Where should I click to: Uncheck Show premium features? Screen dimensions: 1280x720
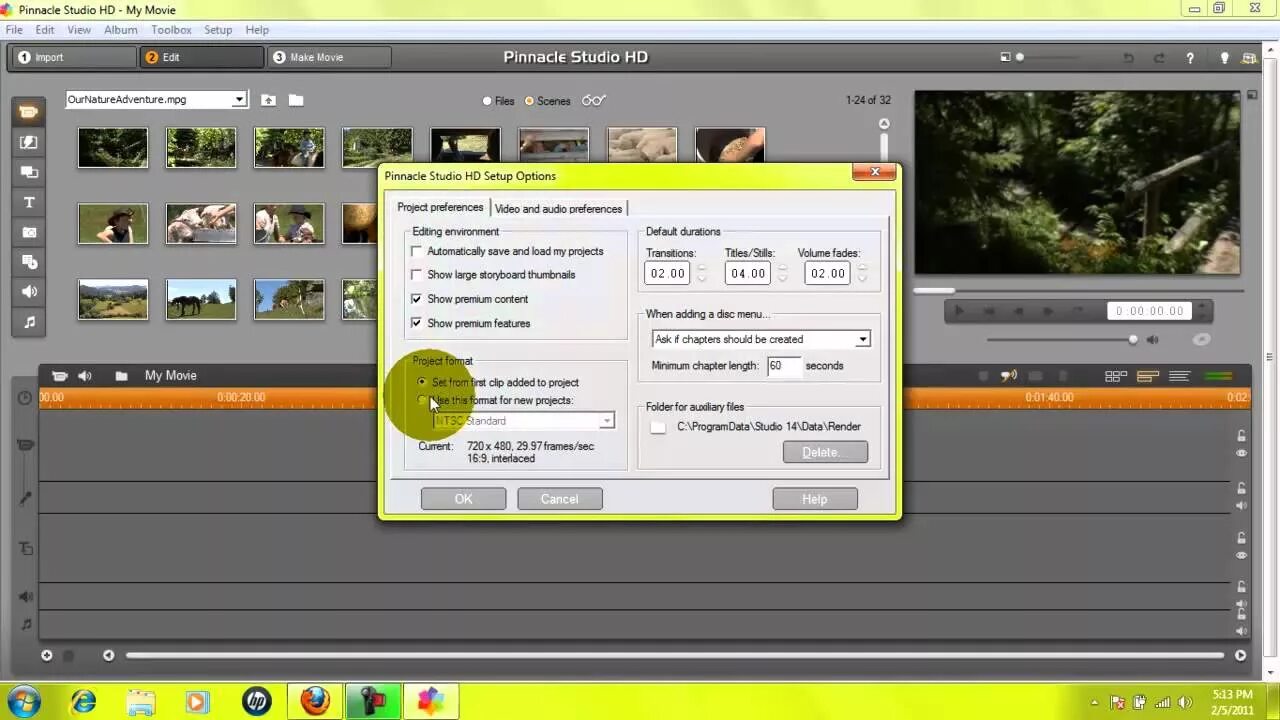[417, 323]
